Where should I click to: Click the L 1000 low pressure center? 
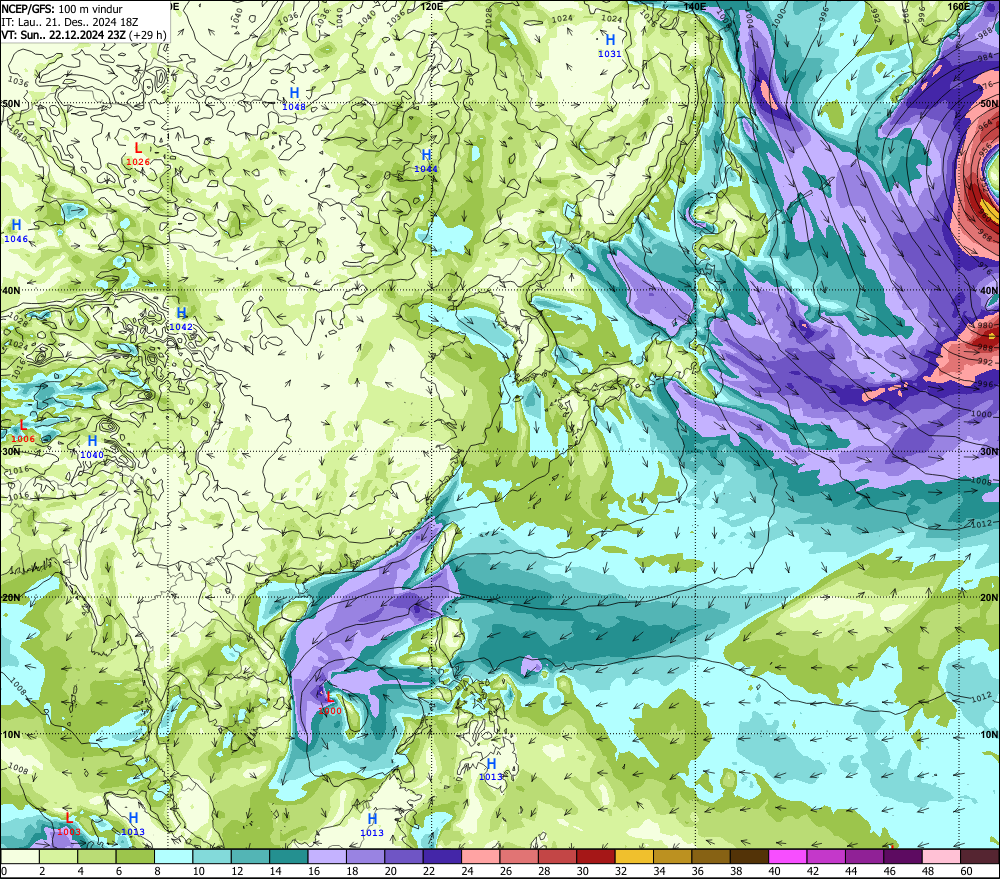(x=330, y=703)
